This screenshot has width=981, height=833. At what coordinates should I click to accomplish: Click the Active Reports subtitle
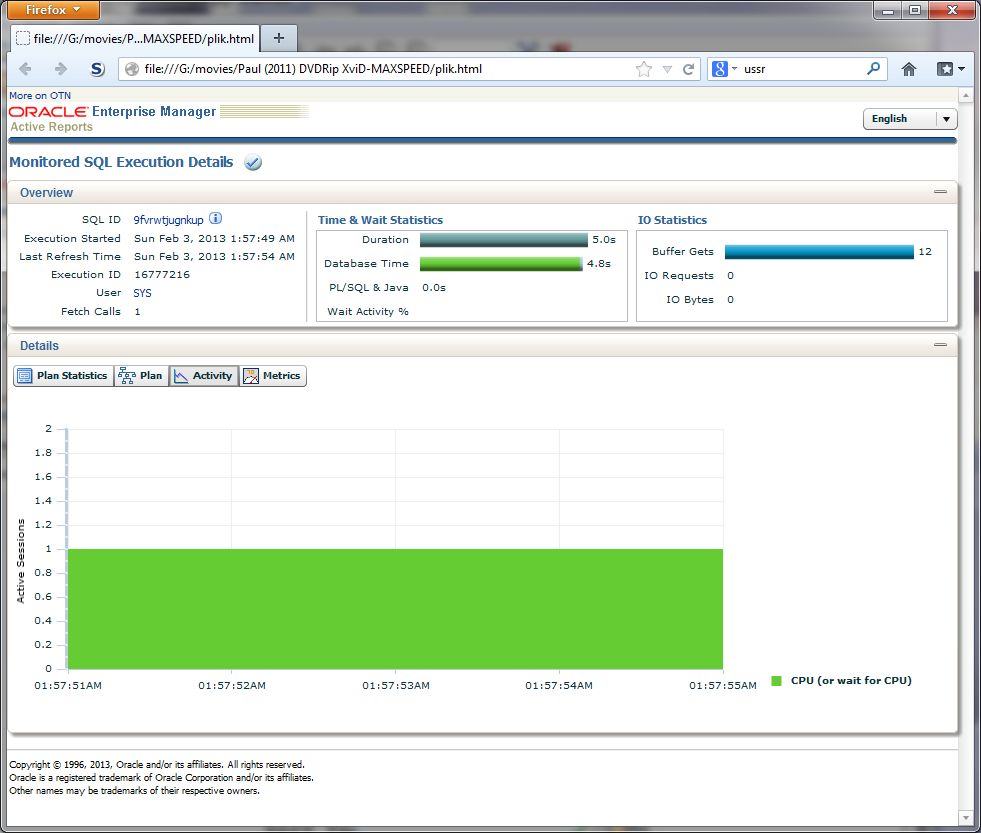(x=51, y=127)
